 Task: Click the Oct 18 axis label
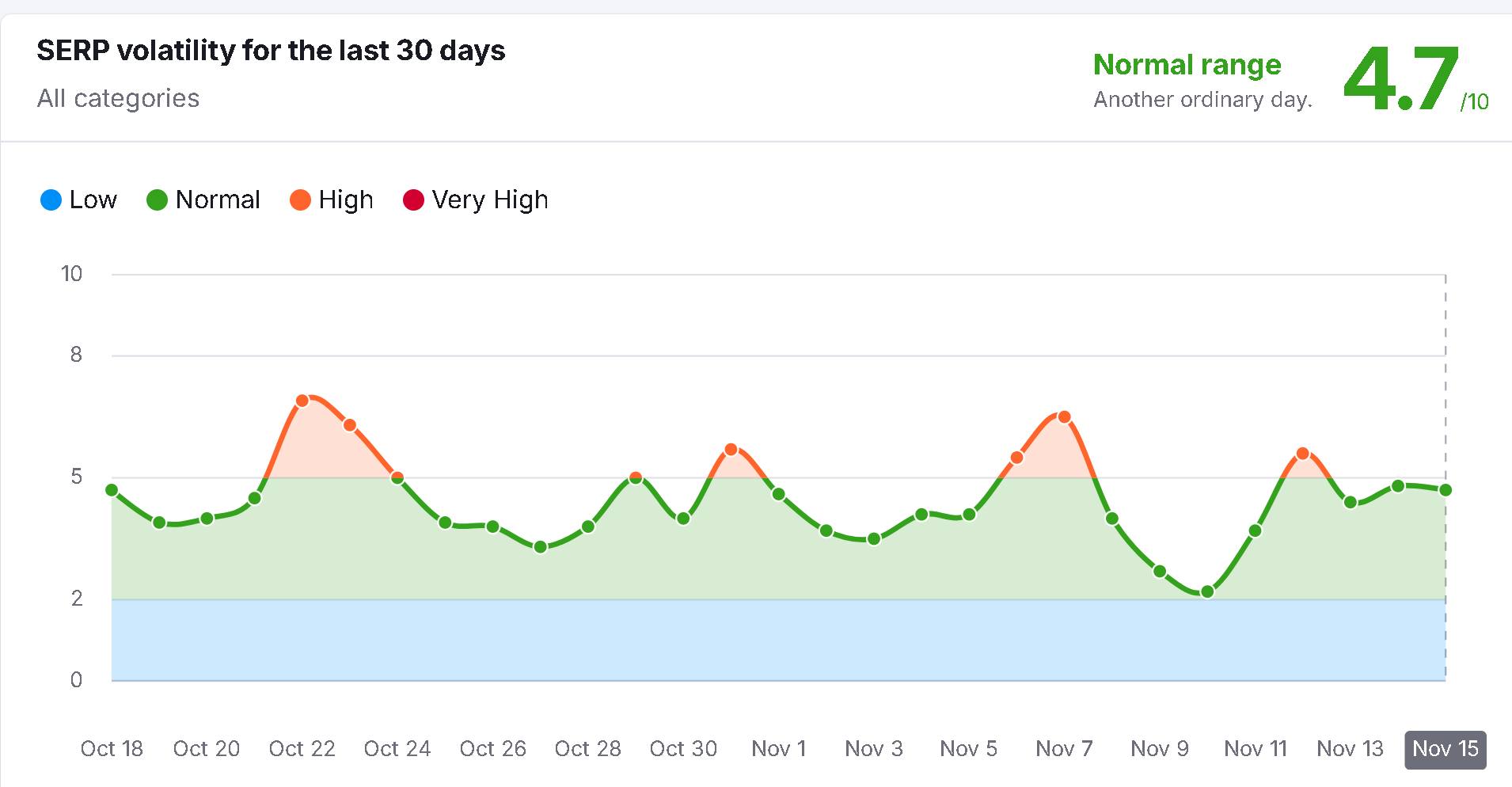click(x=112, y=749)
